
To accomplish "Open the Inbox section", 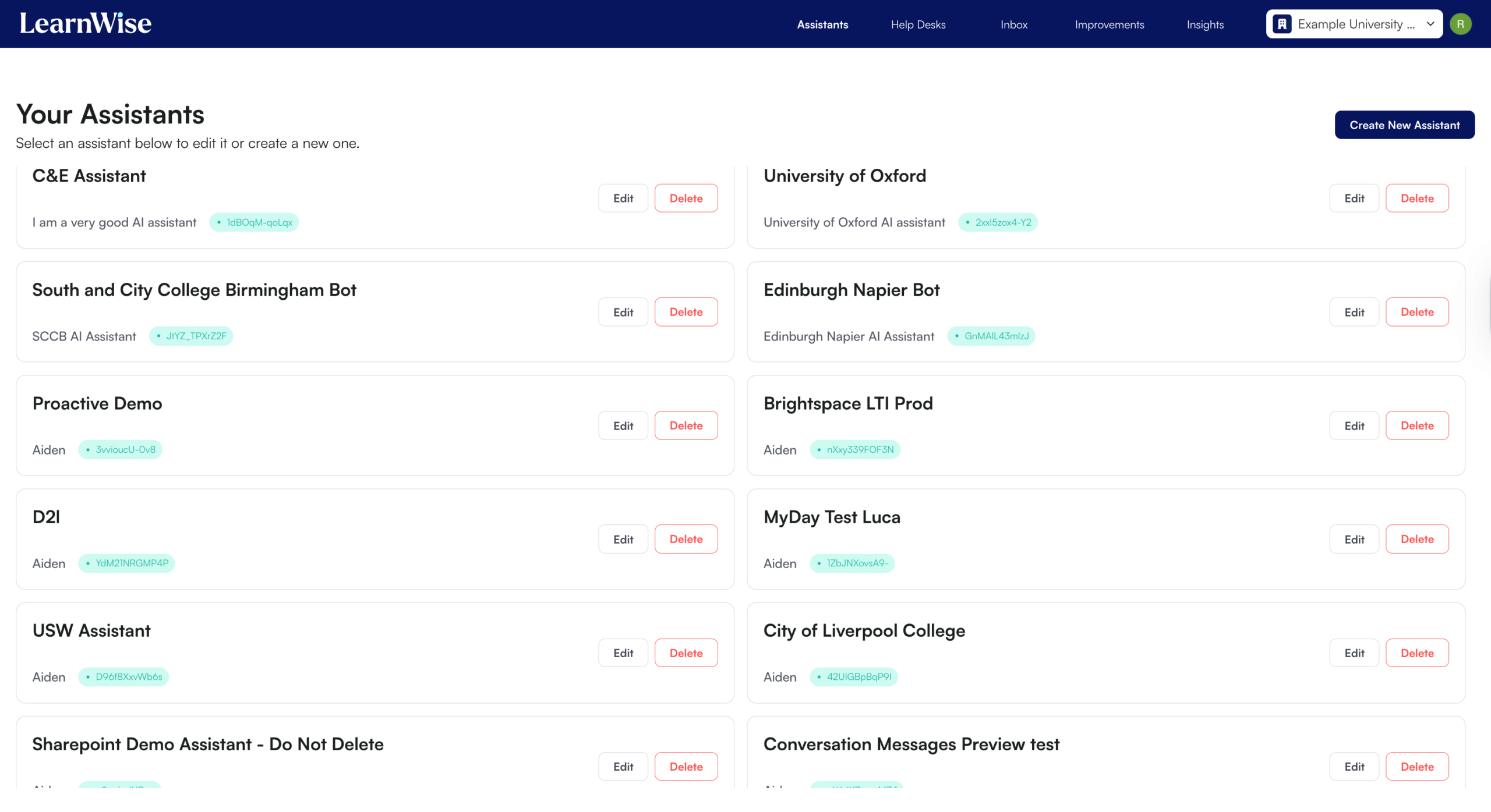I will (1013, 24).
